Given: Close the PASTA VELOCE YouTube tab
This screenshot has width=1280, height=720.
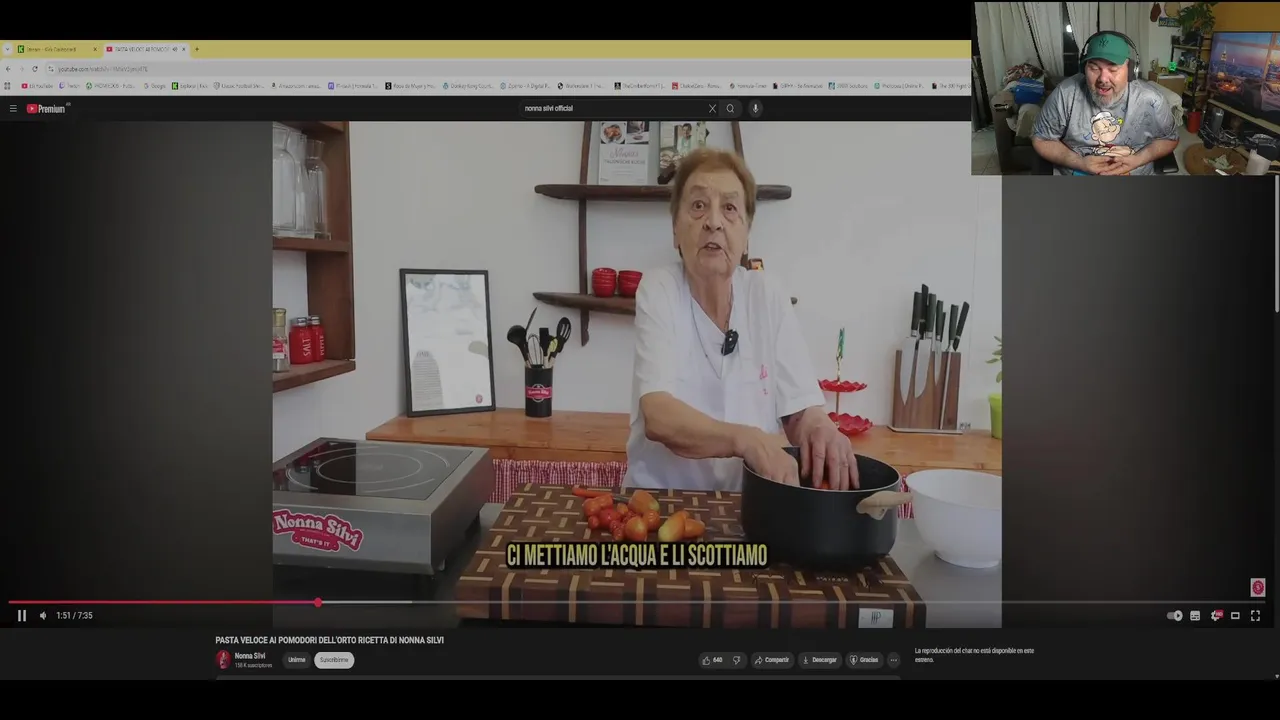Looking at the screenshot, I should click(184, 49).
